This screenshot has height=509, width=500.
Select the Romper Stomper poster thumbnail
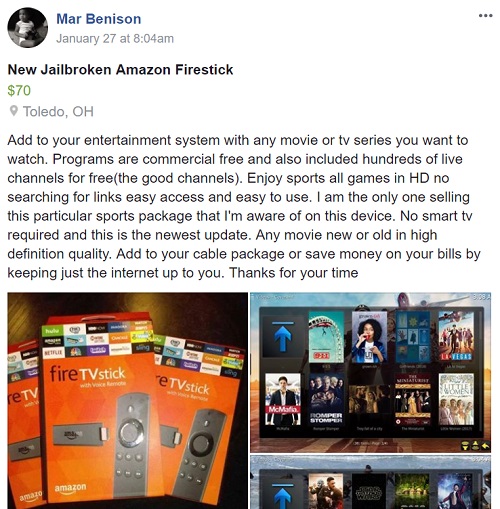[326, 399]
